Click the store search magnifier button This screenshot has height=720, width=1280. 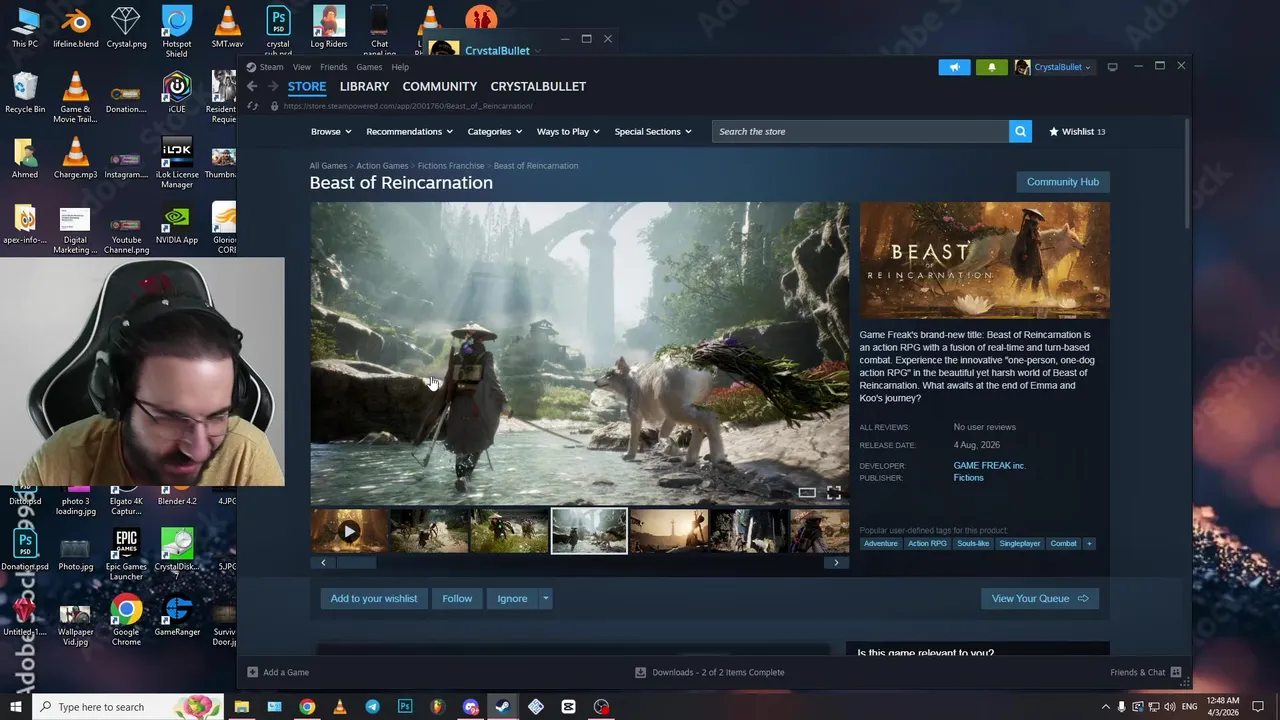coord(1020,131)
